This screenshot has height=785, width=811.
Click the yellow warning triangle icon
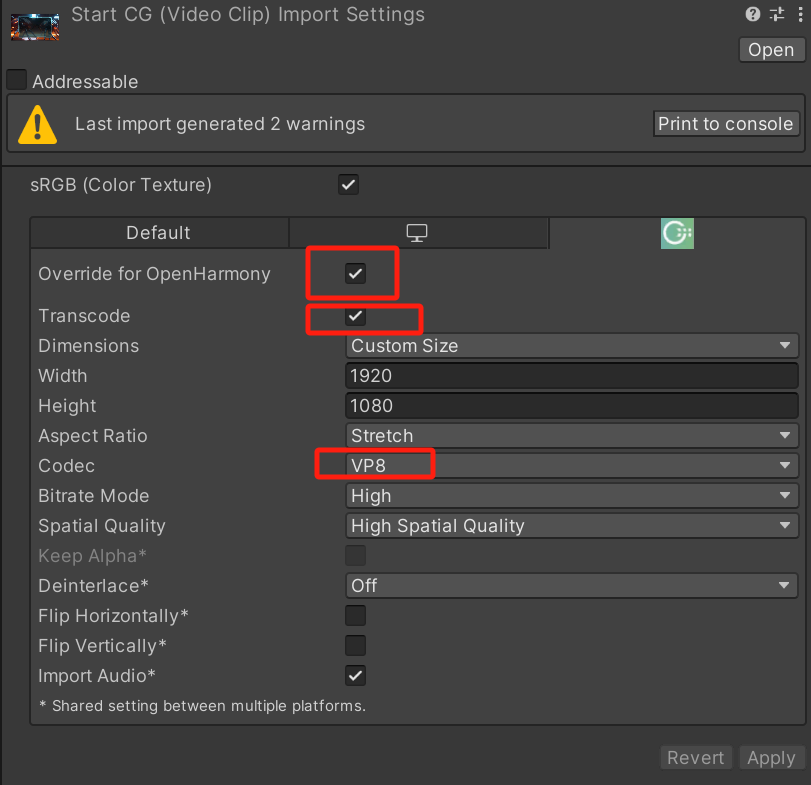click(38, 124)
